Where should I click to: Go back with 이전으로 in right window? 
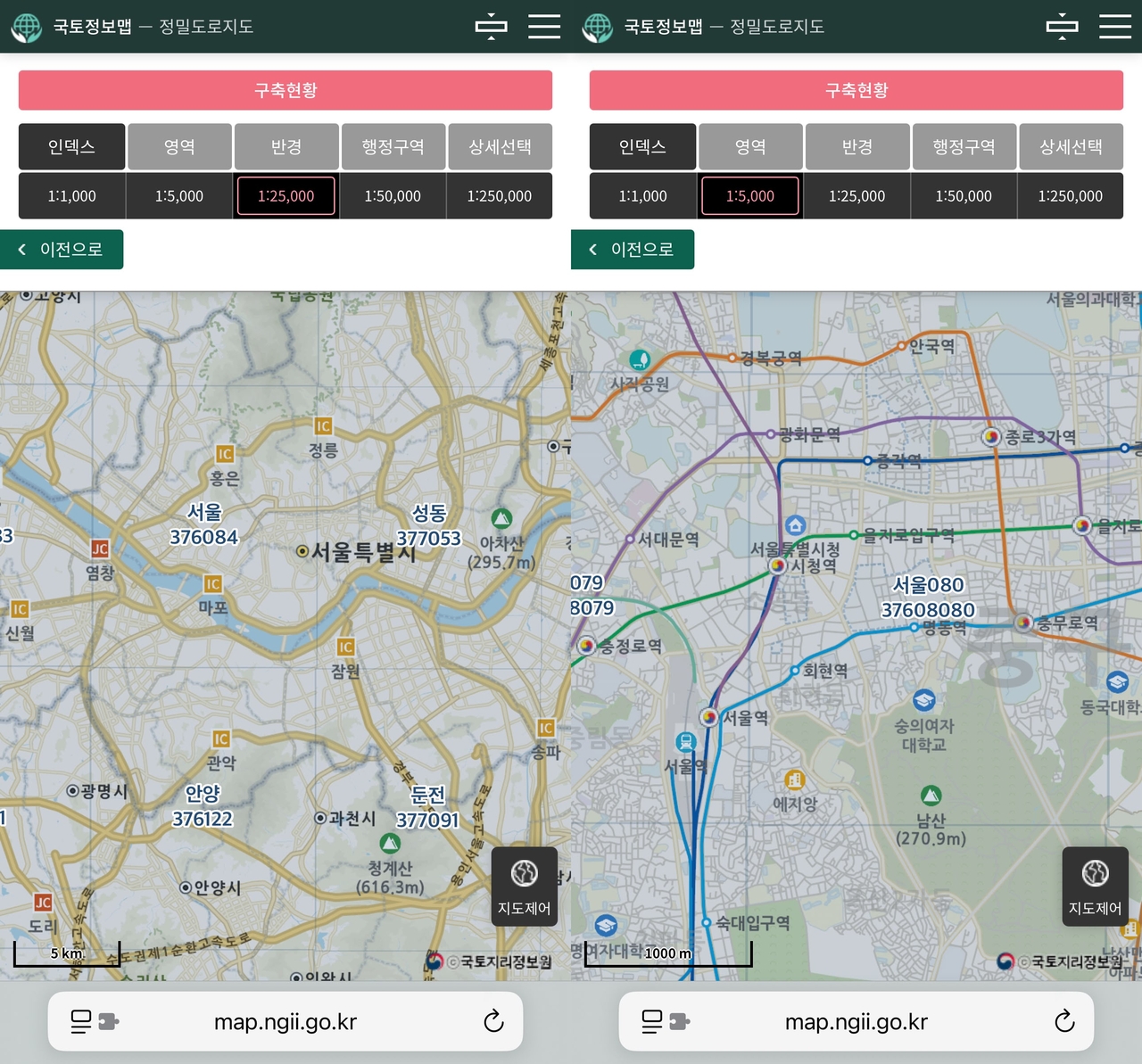pos(632,250)
